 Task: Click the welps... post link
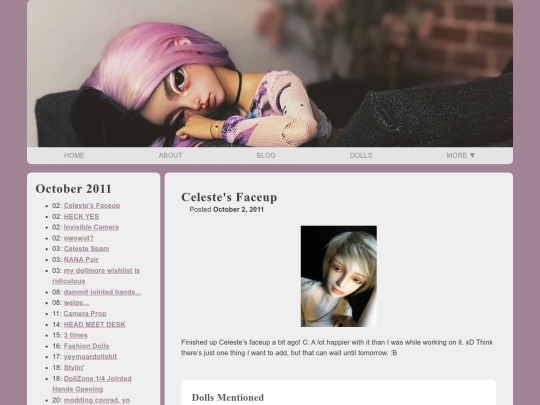tap(76, 303)
